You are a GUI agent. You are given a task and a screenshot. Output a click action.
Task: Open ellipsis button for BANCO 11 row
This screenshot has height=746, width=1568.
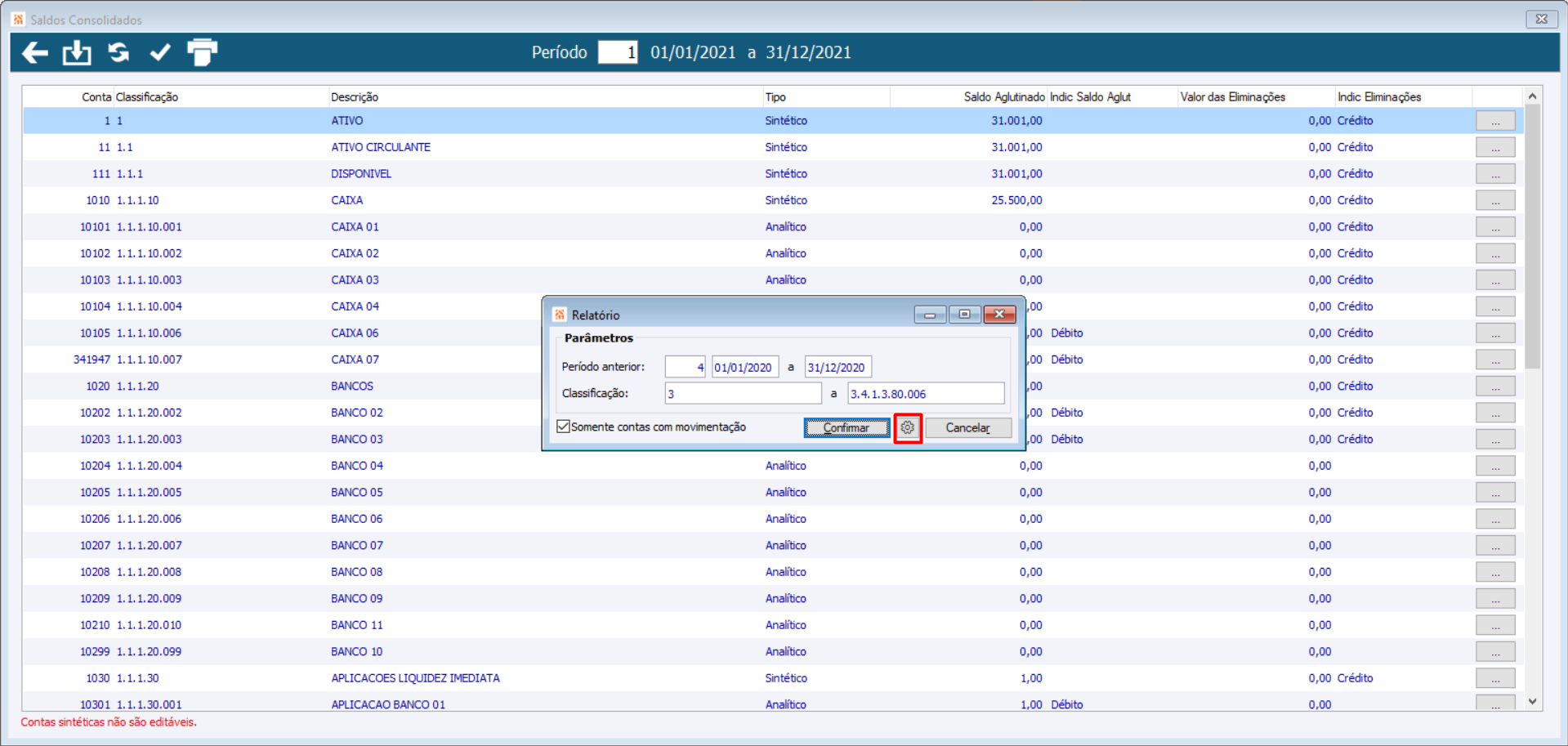tap(1495, 625)
